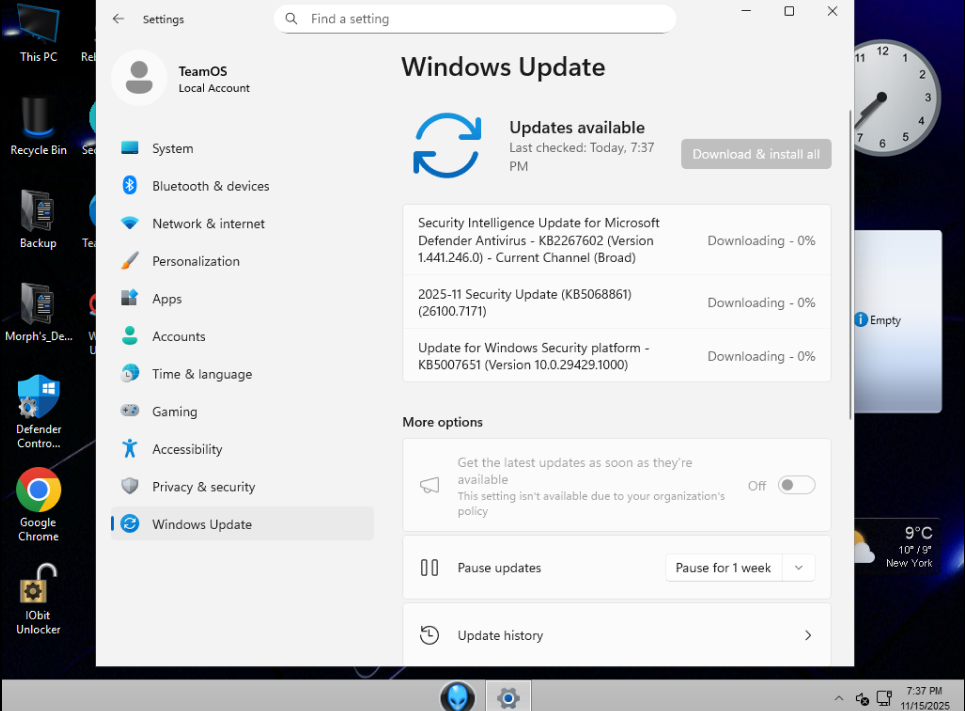Viewport: 965px width, 711px height.
Task: Switch to Gaming section
Action: [x=242, y=411]
